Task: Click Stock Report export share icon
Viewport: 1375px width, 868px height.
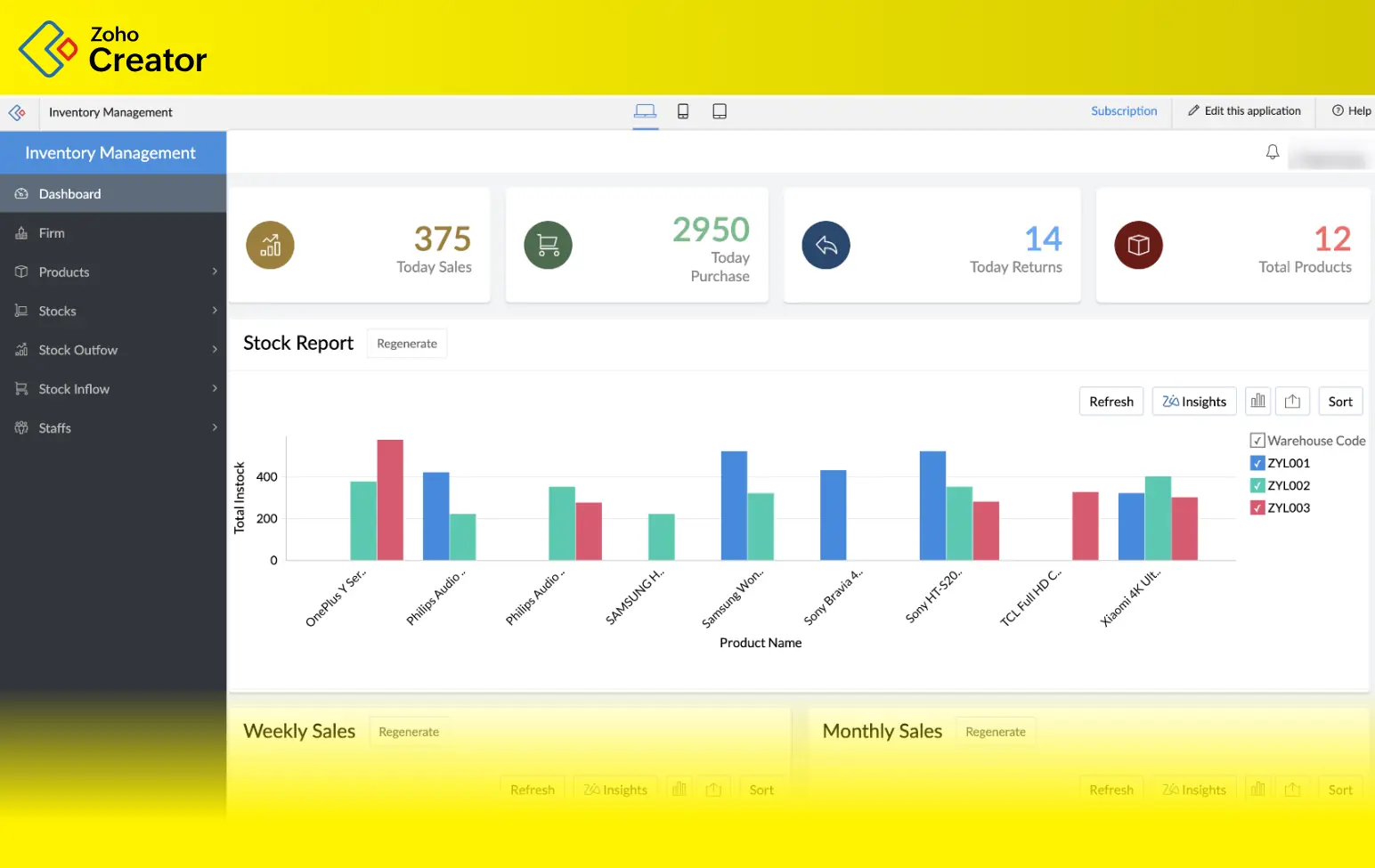Action: point(1292,402)
